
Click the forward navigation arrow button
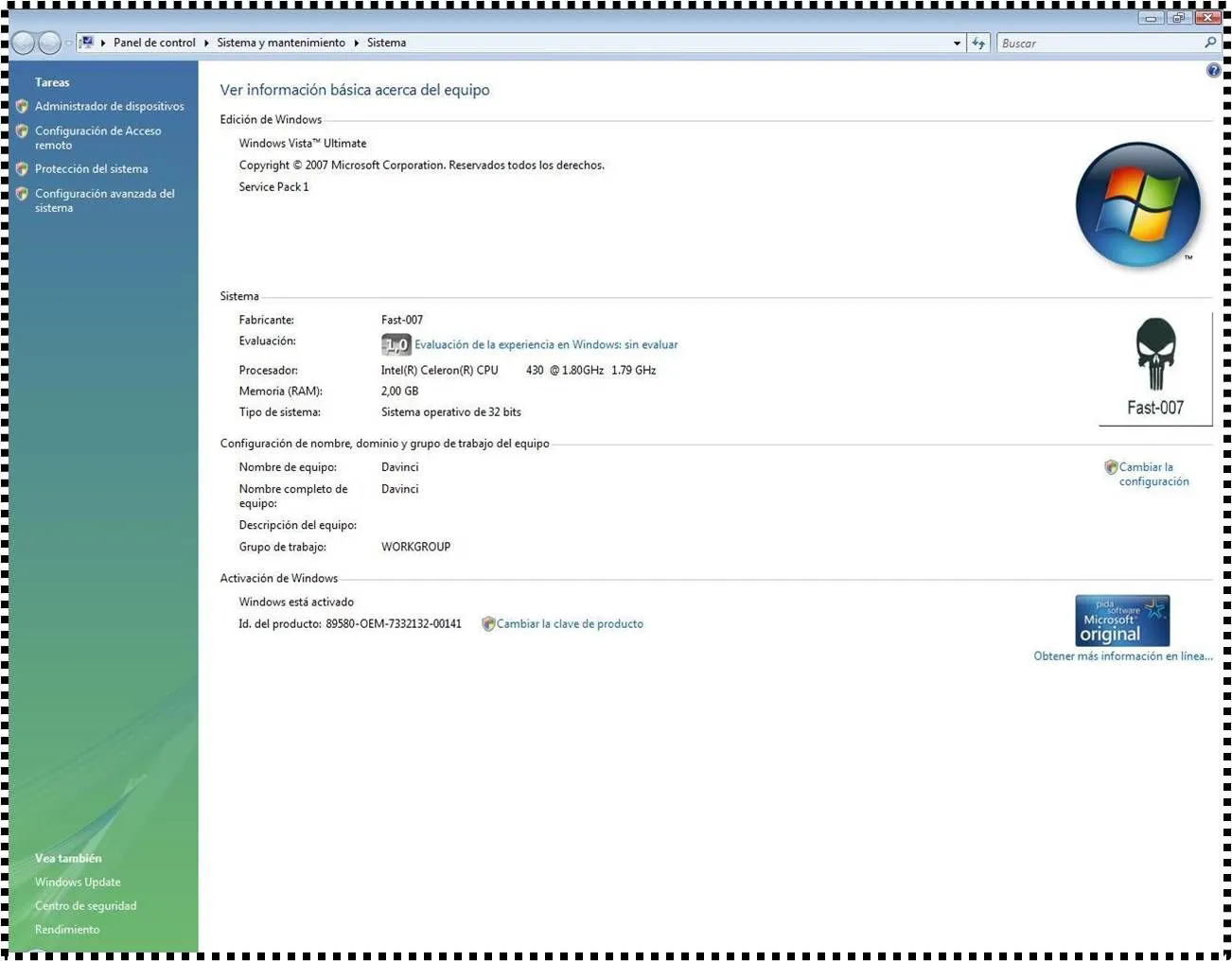[x=50, y=43]
